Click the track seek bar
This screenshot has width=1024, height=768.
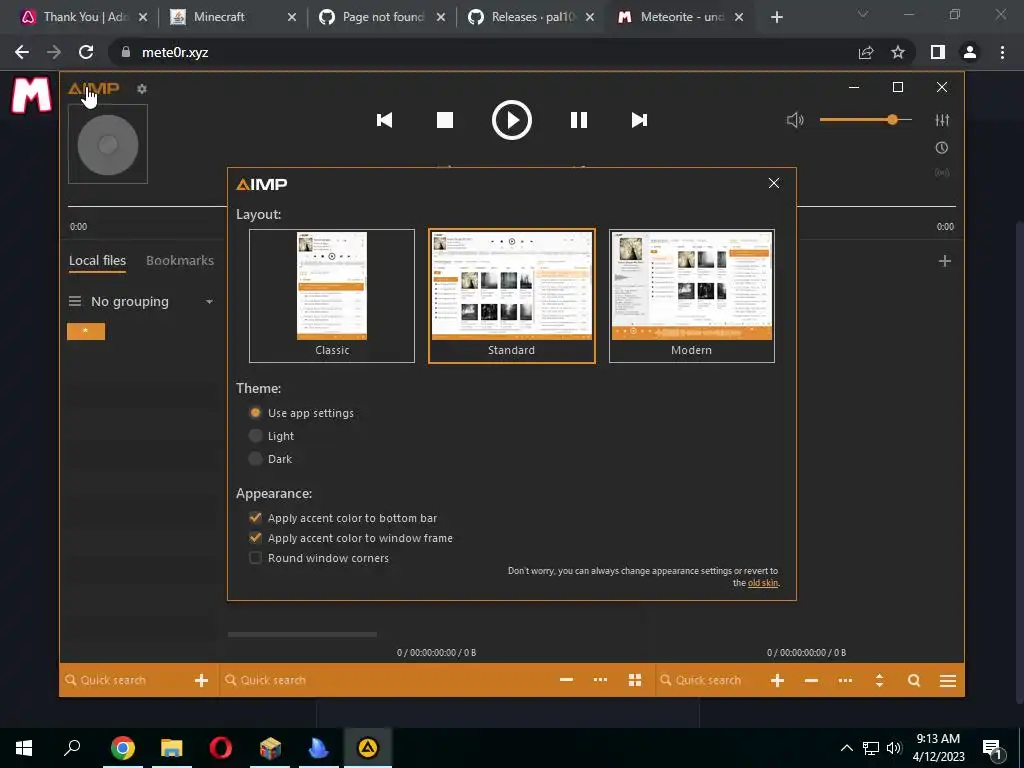pos(511,206)
